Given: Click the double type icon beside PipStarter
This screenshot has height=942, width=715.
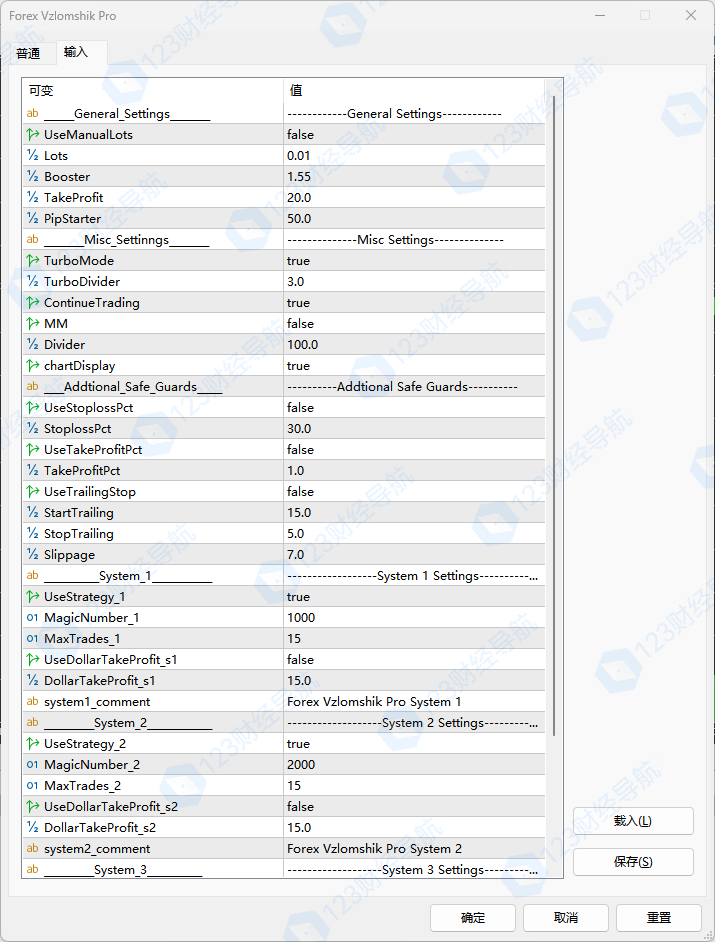Looking at the screenshot, I should 32,219.
